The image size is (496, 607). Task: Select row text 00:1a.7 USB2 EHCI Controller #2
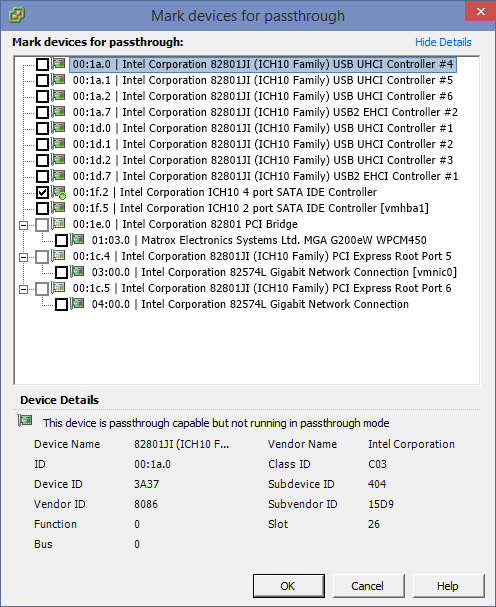pos(265,112)
